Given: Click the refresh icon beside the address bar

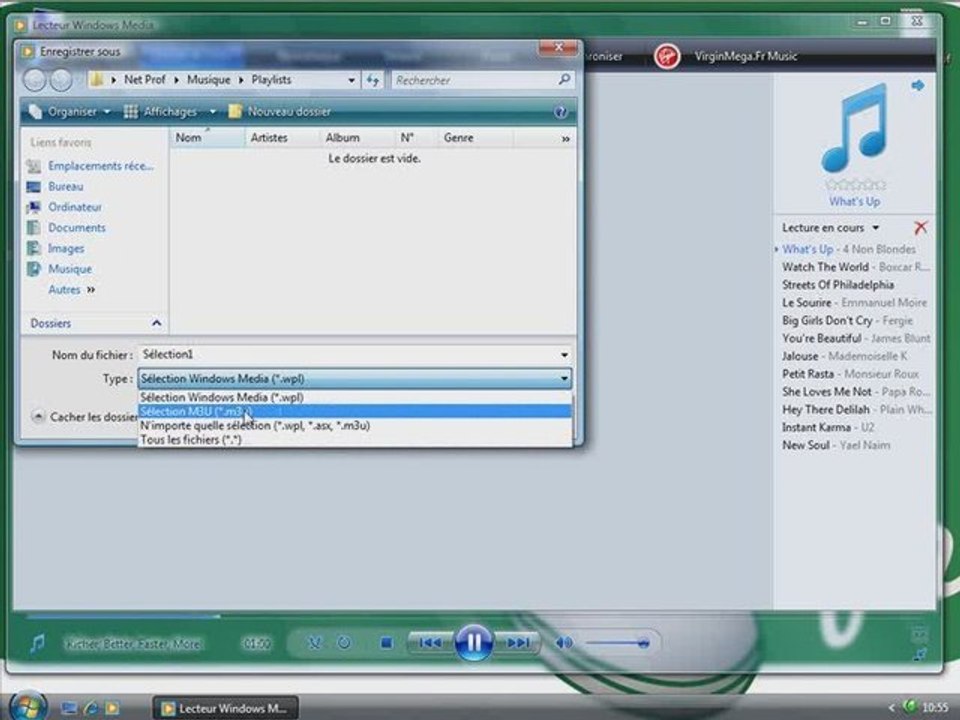Looking at the screenshot, I should pyautogui.click(x=372, y=80).
